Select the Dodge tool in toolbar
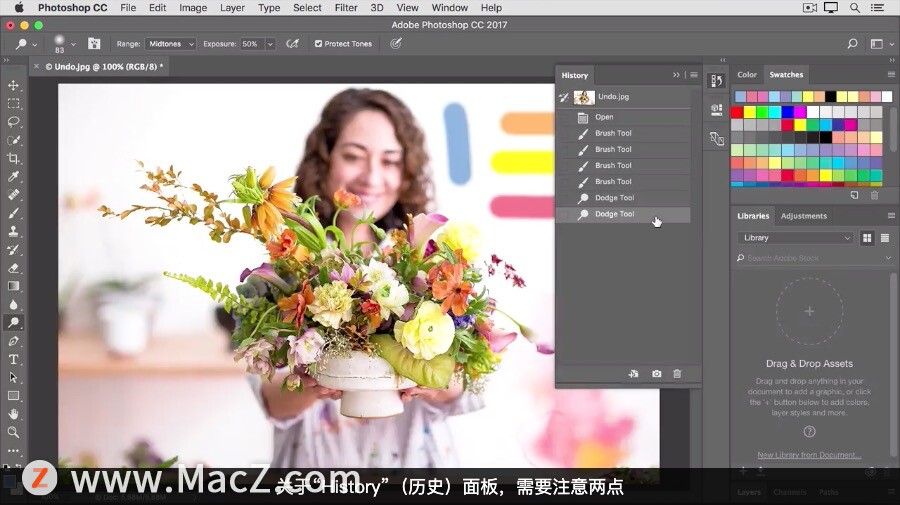The width and height of the screenshot is (900, 505). tap(13, 323)
